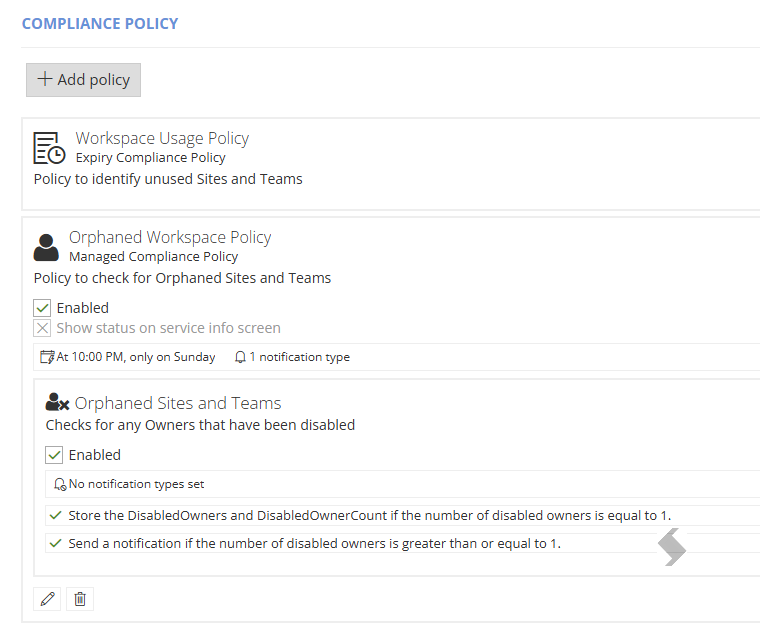Screen dimensions: 760x624
Task: Delete the policy using the trash icon
Action: [x=80, y=599]
